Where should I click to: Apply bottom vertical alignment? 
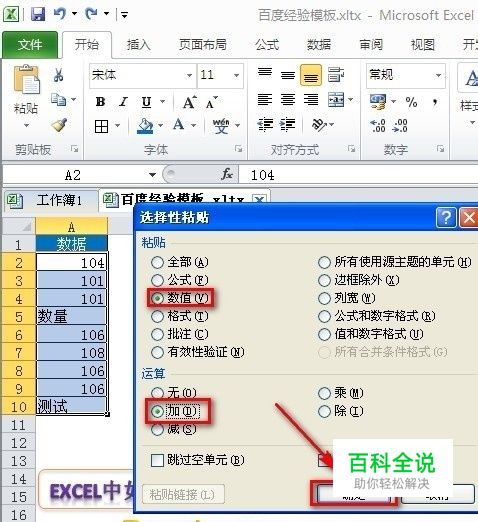[x=311, y=75]
